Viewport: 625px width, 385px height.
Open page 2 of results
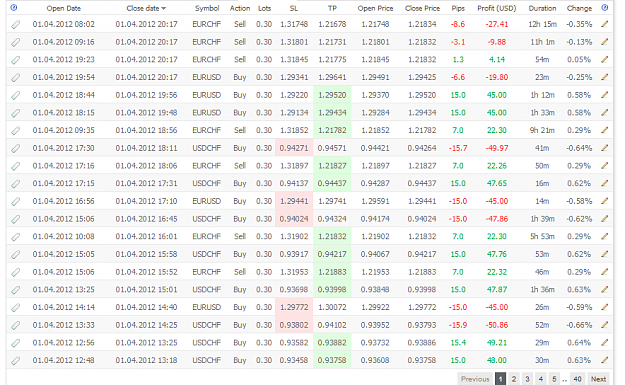click(x=514, y=379)
